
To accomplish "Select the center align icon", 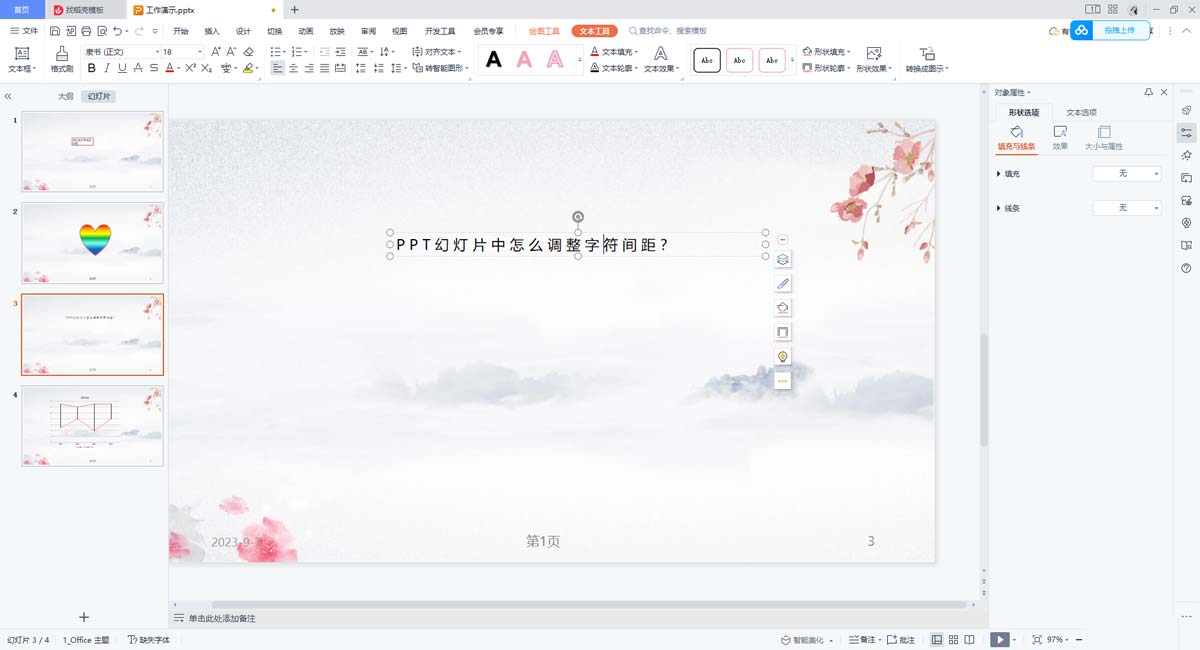I will coord(294,69).
